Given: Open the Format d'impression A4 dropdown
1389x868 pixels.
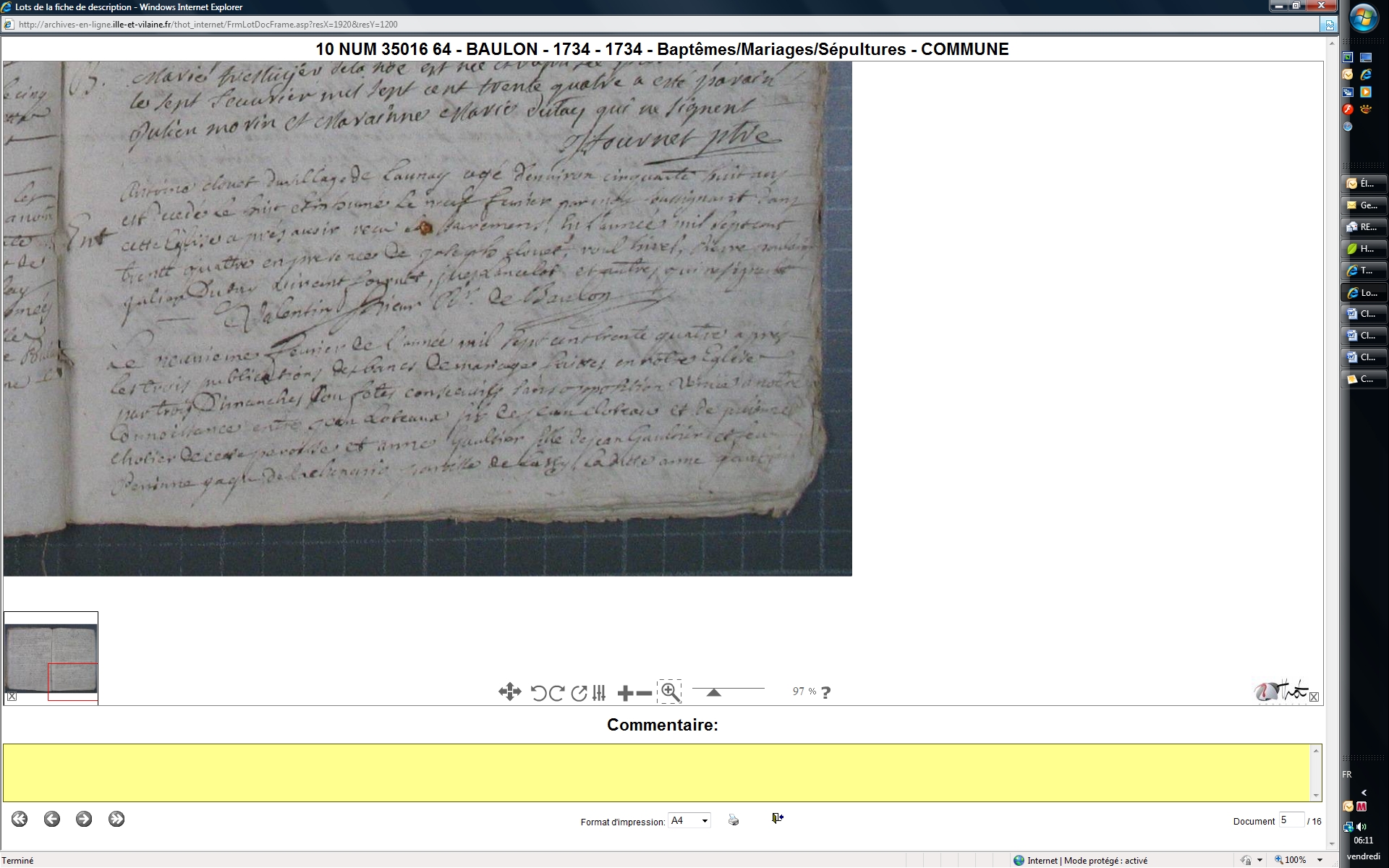Looking at the screenshot, I should pyautogui.click(x=689, y=820).
